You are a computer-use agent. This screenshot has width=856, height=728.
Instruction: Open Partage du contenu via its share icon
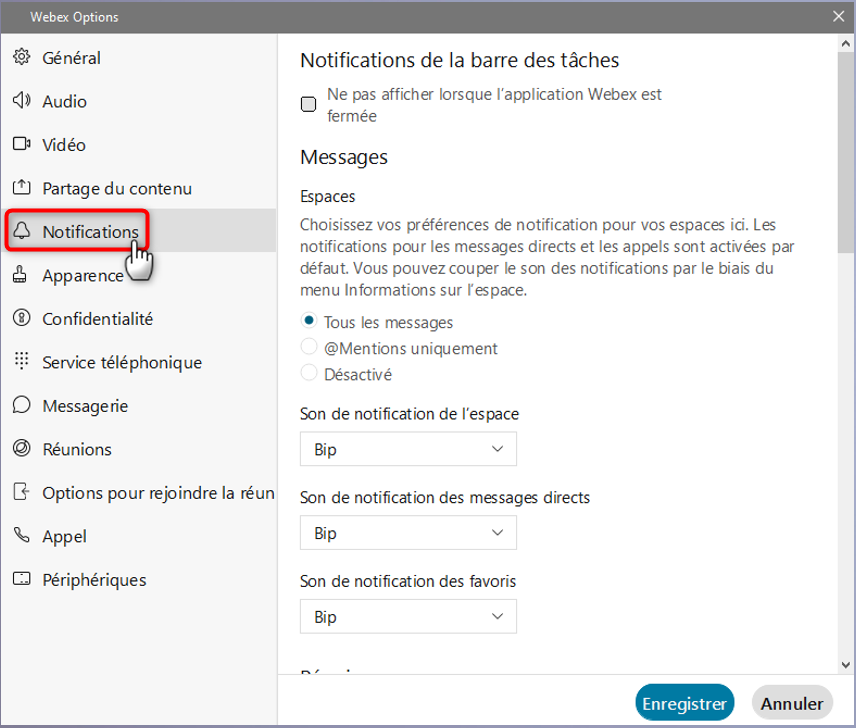point(21,188)
